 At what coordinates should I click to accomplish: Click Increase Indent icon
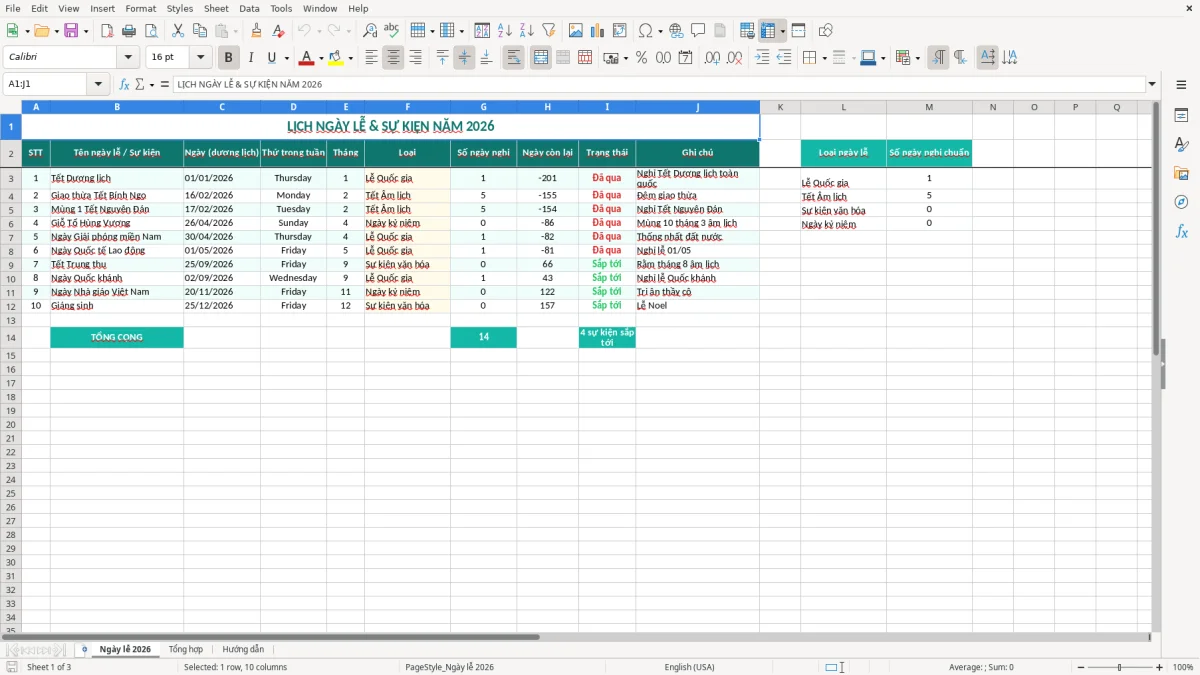762,58
